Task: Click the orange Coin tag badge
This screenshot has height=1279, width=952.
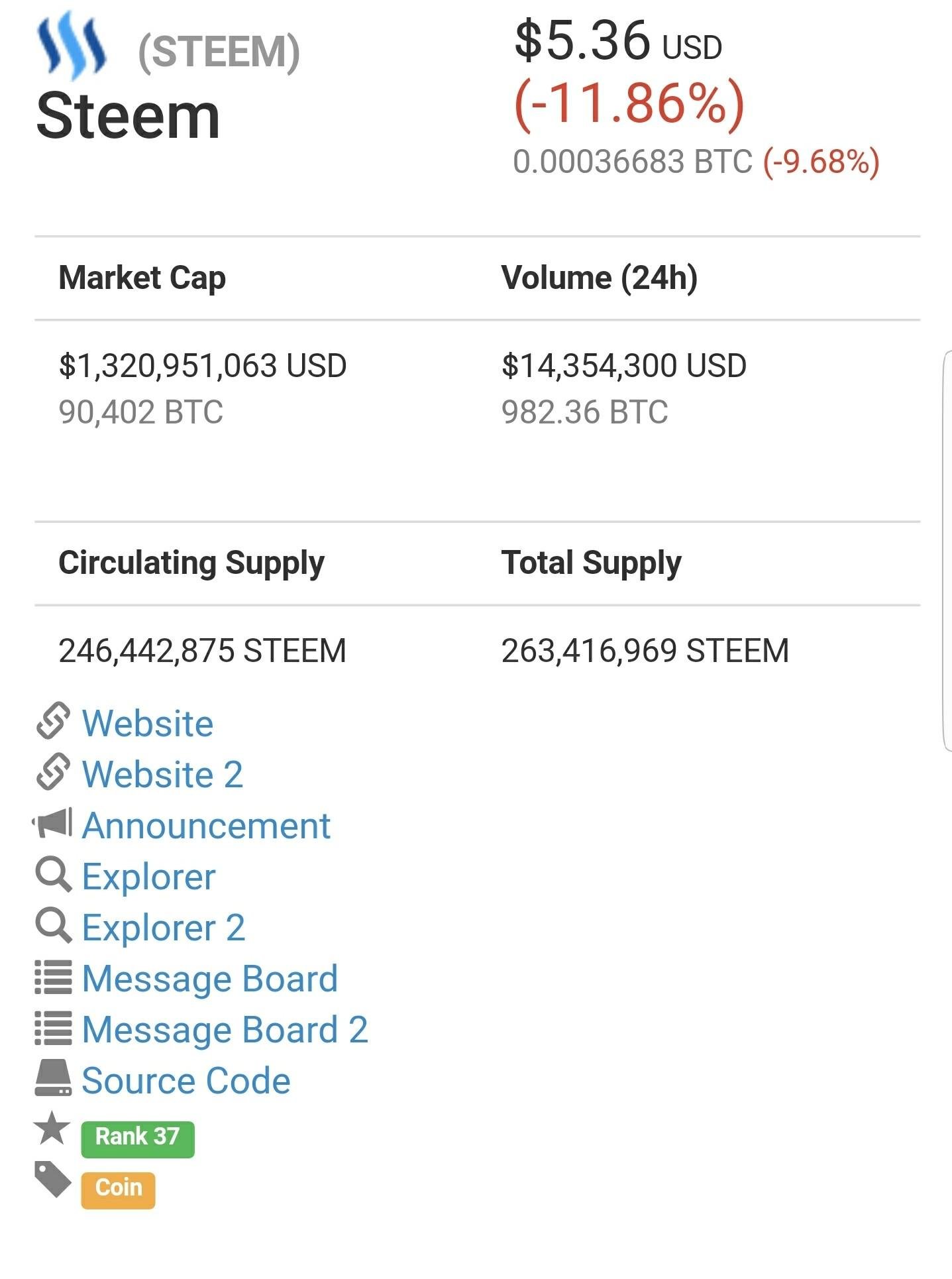Action: (119, 1190)
